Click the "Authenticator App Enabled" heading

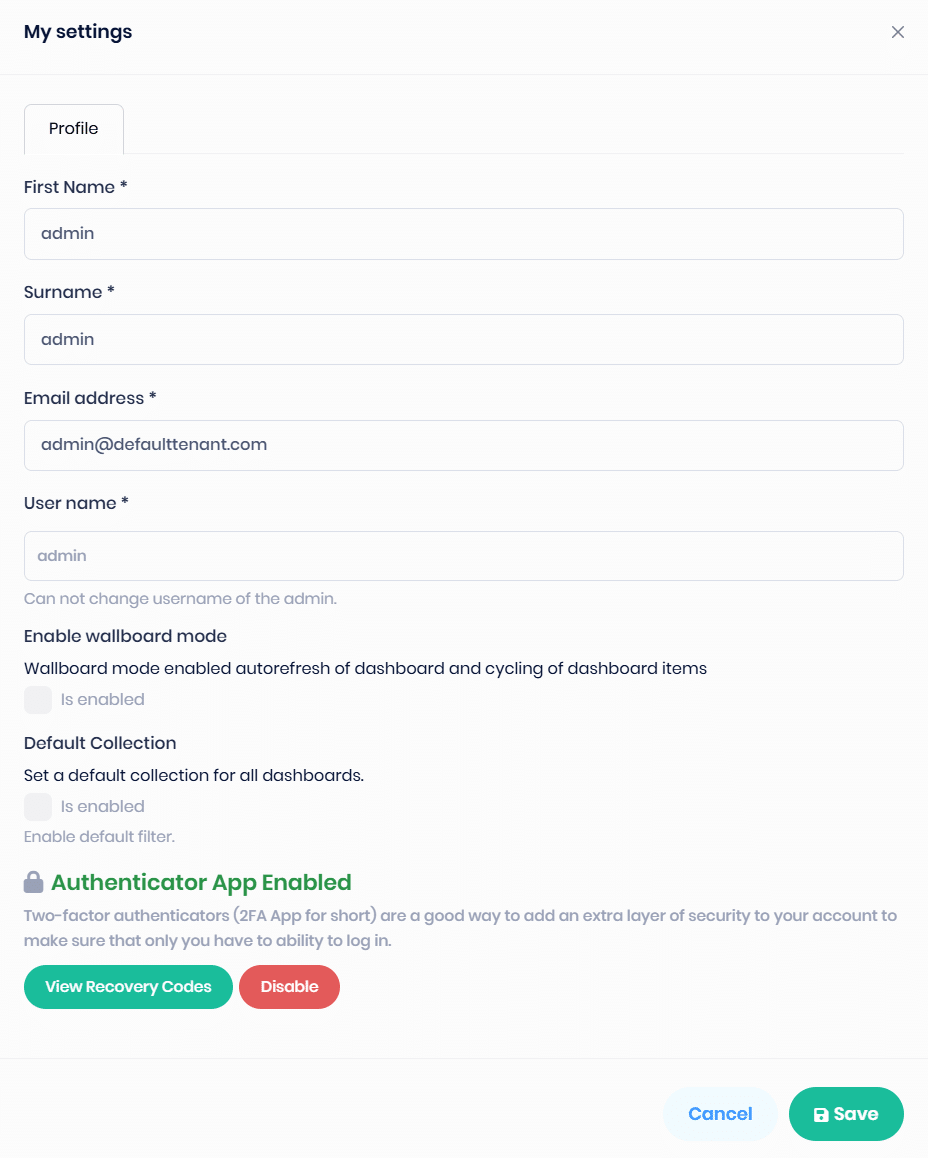tap(201, 883)
